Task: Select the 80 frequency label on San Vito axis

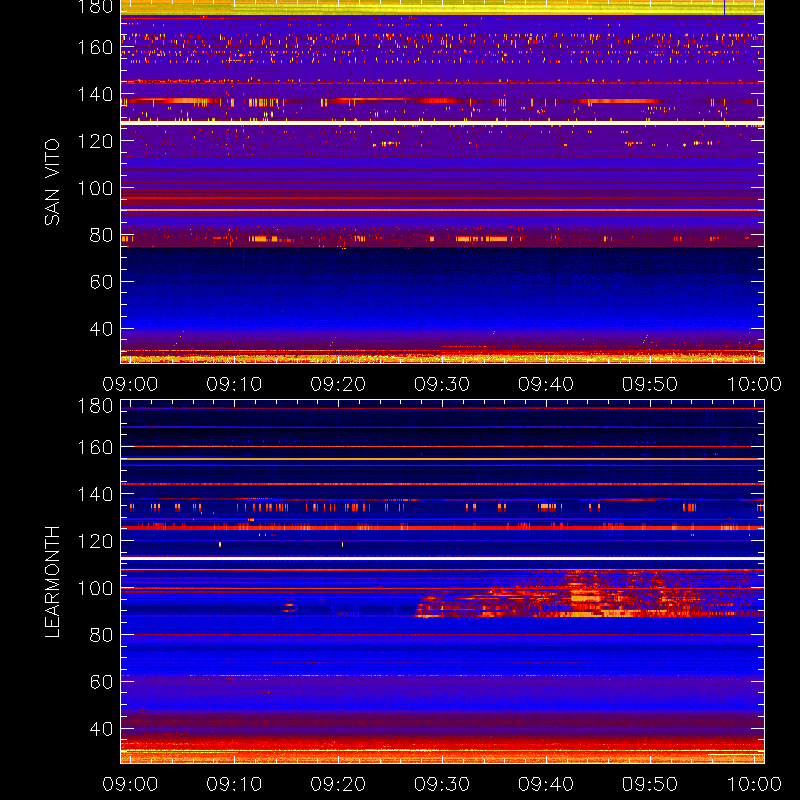Action: (102, 235)
